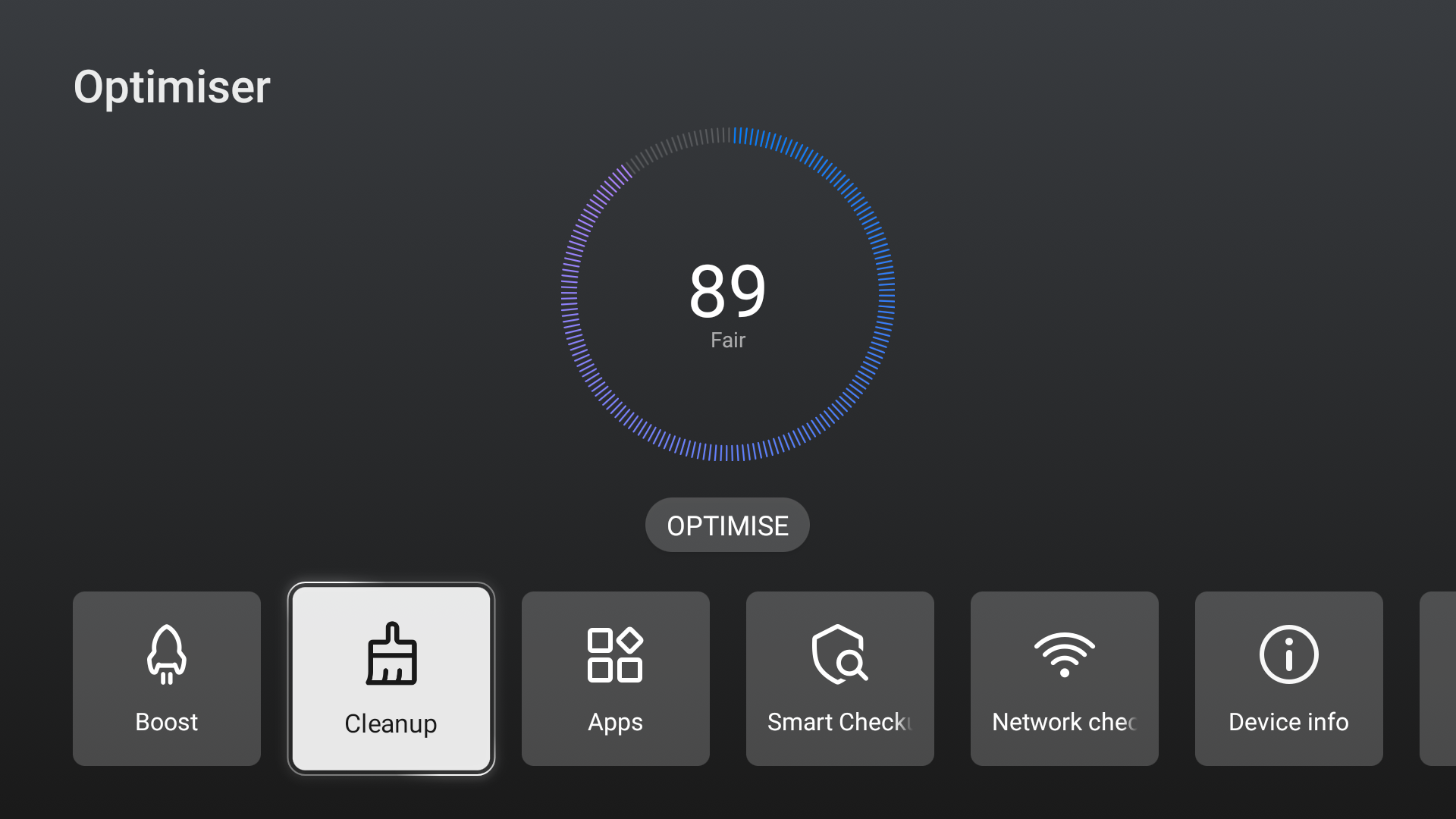The width and height of the screenshot is (1456, 819).
Task: Click the Cleanup broom icon
Action: click(x=391, y=655)
